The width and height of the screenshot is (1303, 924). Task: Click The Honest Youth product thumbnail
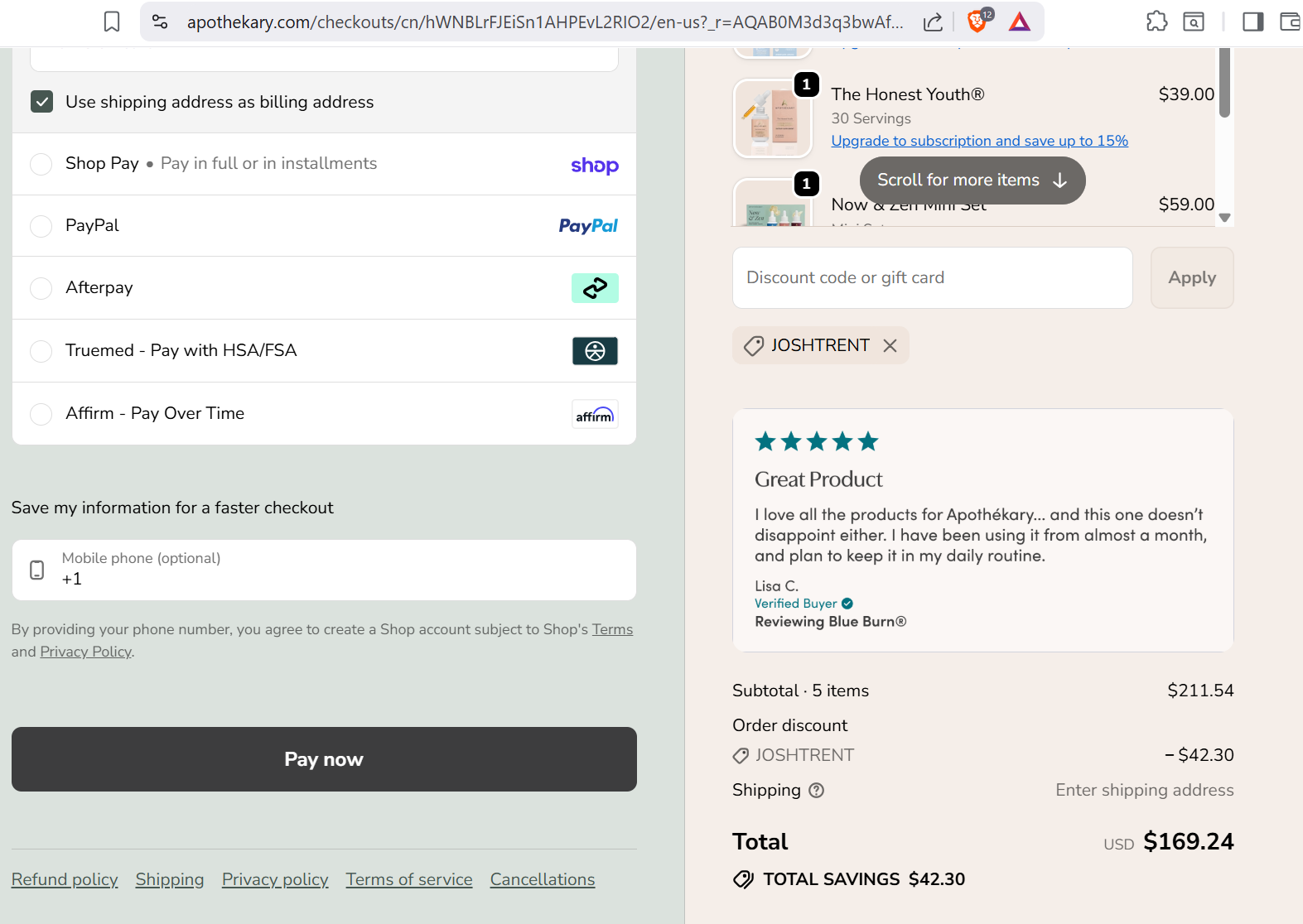[773, 118]
